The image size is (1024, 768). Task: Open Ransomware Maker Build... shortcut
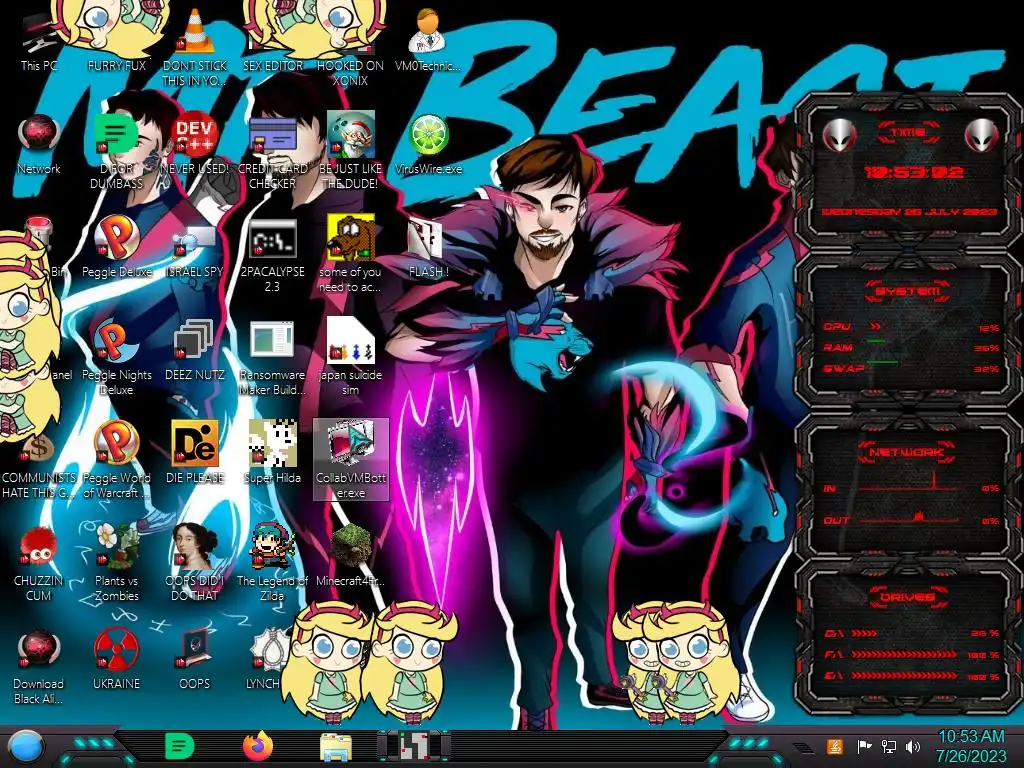(x=272, y=358)
